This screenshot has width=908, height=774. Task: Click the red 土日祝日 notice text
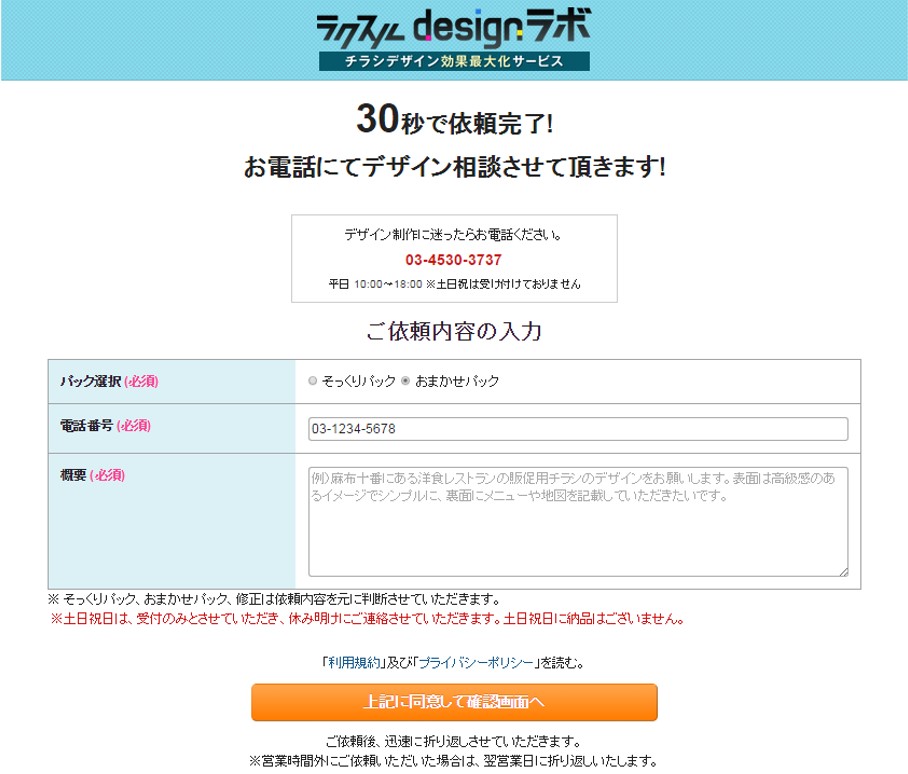[368, 618]
